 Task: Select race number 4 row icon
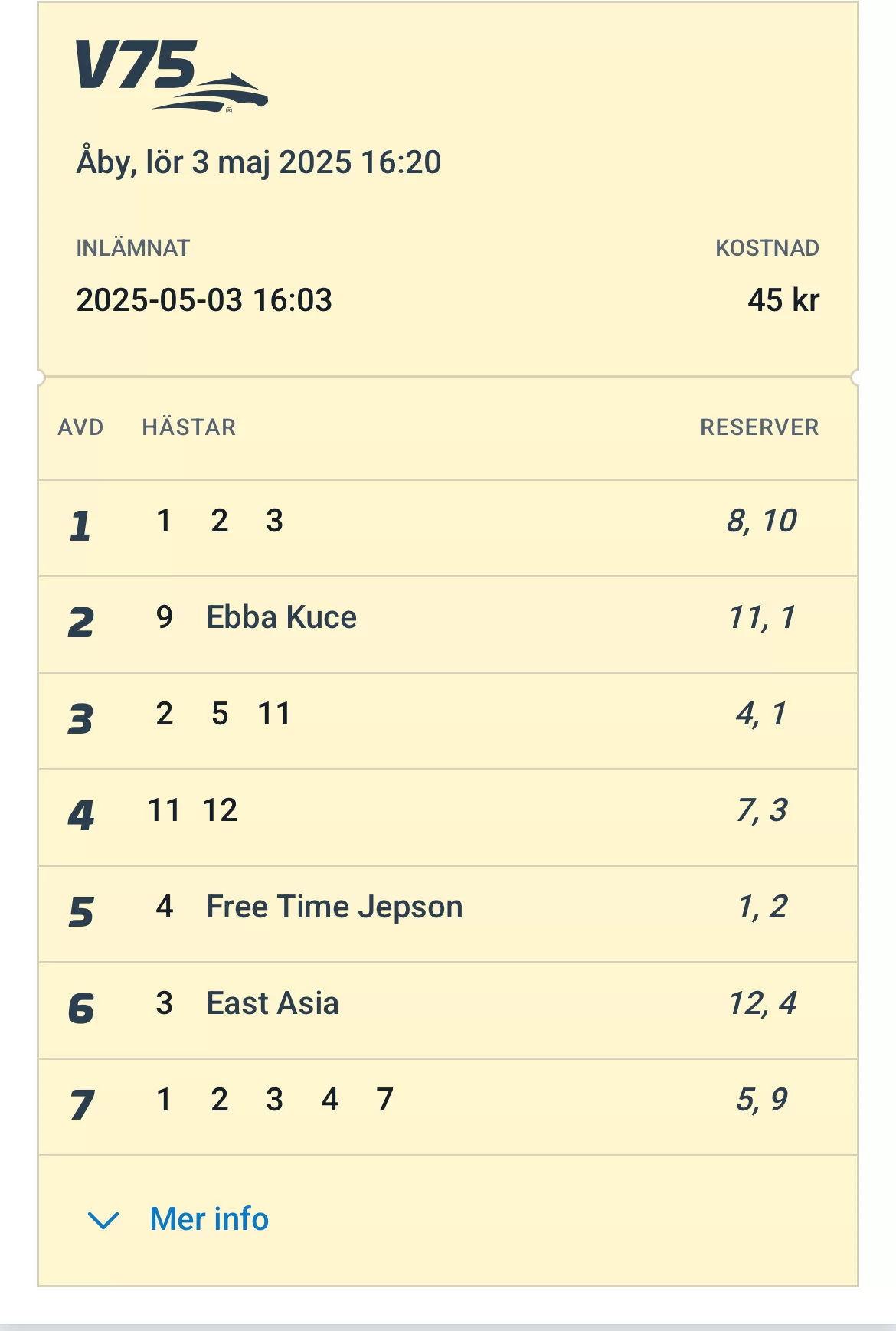[x=80, y=816]
